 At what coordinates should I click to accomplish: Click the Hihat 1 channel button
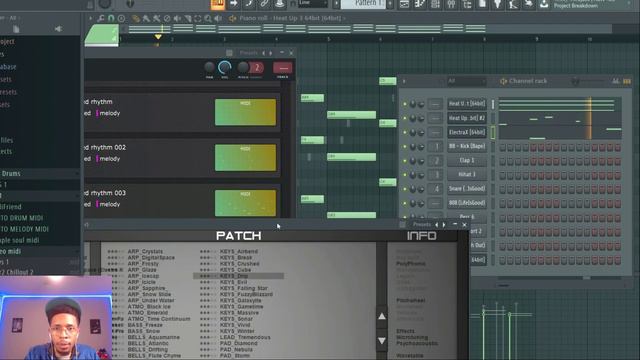(467, 175)
